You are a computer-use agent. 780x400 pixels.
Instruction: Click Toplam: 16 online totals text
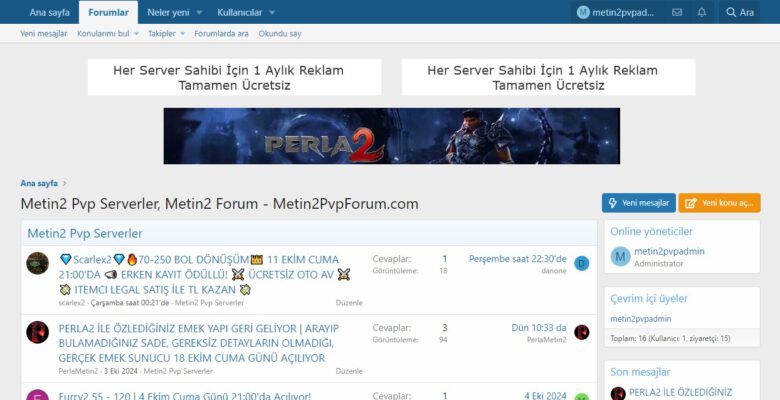tap(670, 338)
